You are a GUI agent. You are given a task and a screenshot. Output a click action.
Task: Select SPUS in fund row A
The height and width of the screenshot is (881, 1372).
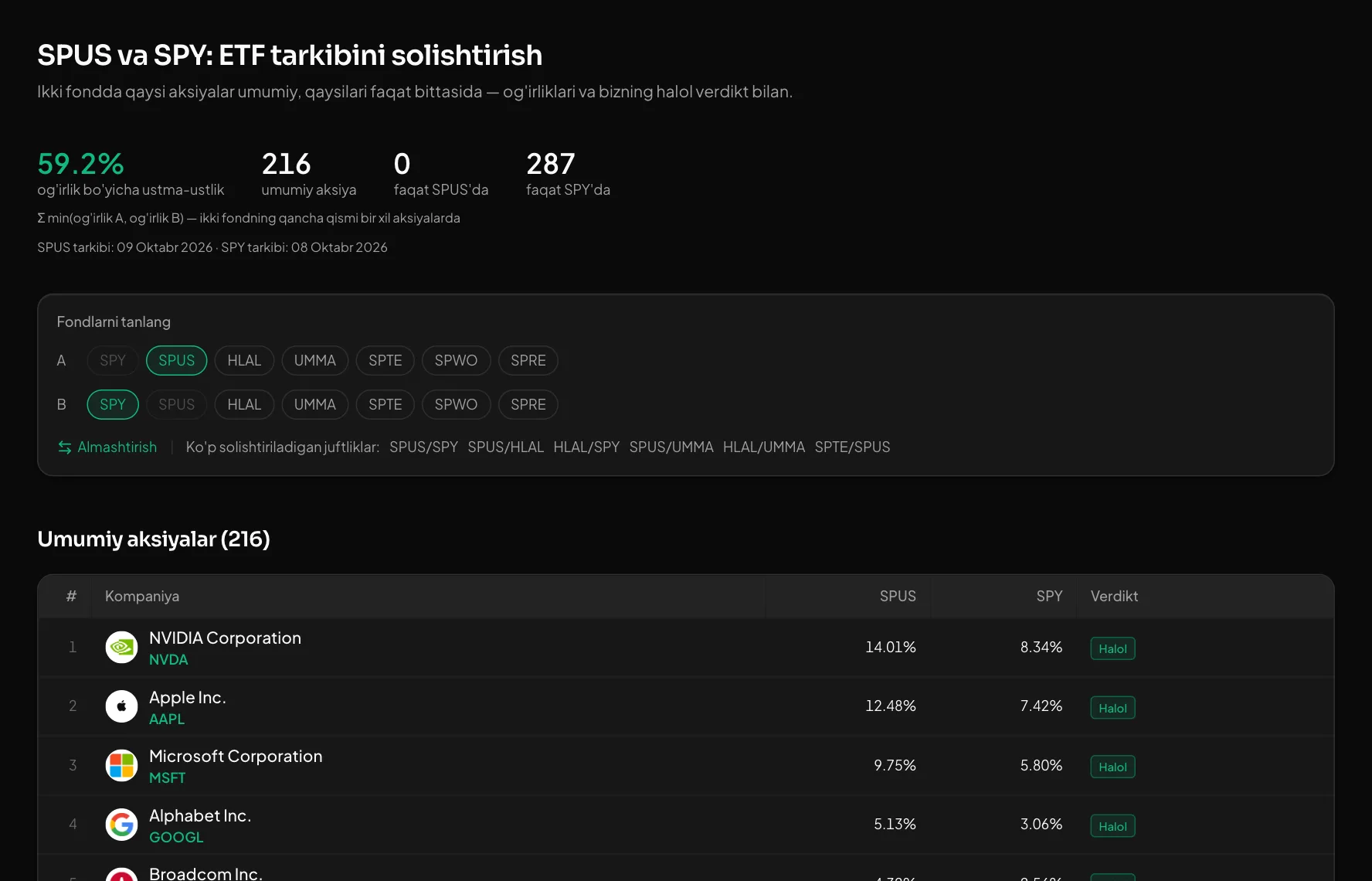pos(177,360)
